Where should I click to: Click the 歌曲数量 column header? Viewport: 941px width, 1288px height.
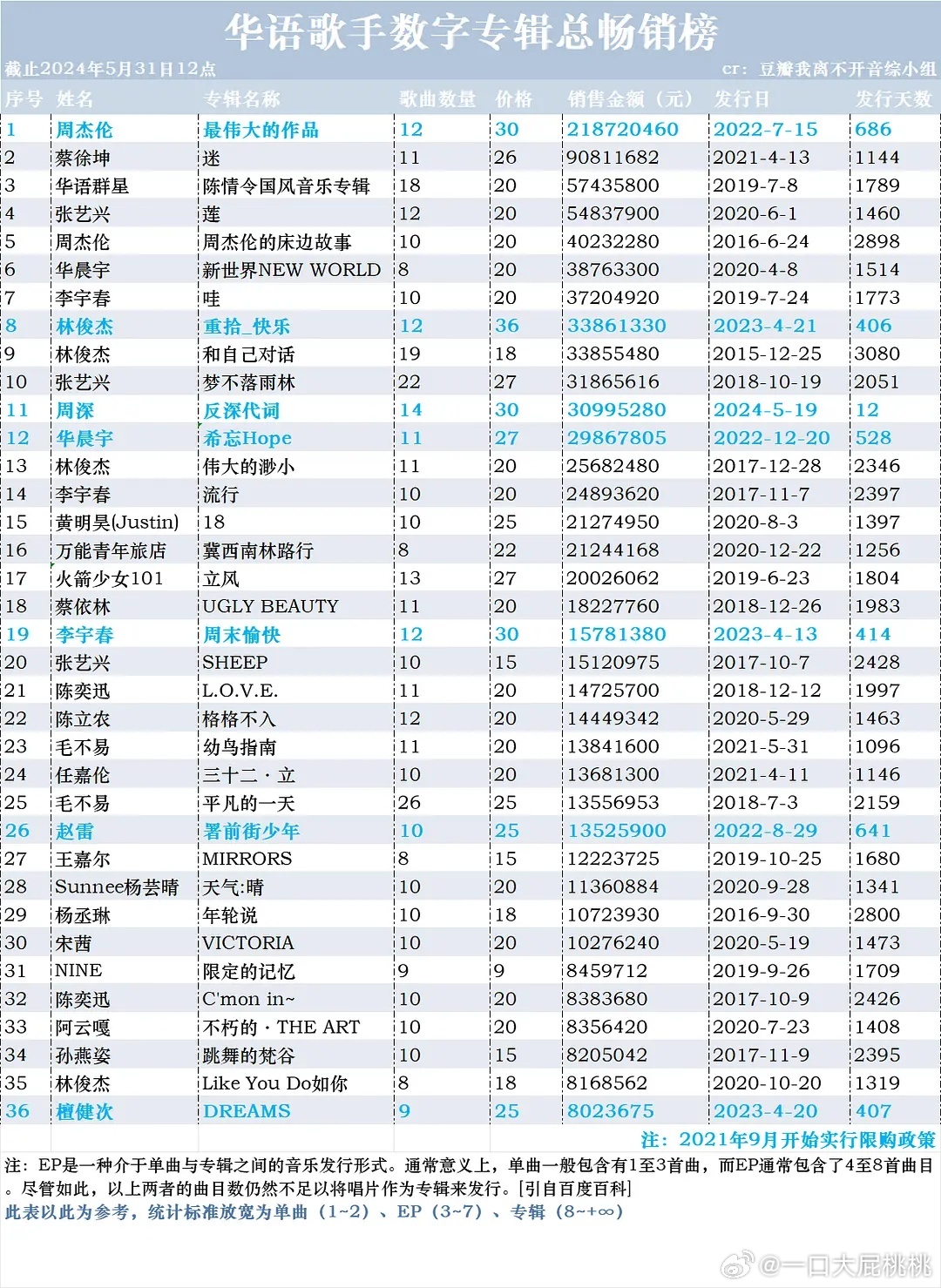[437, 99]
